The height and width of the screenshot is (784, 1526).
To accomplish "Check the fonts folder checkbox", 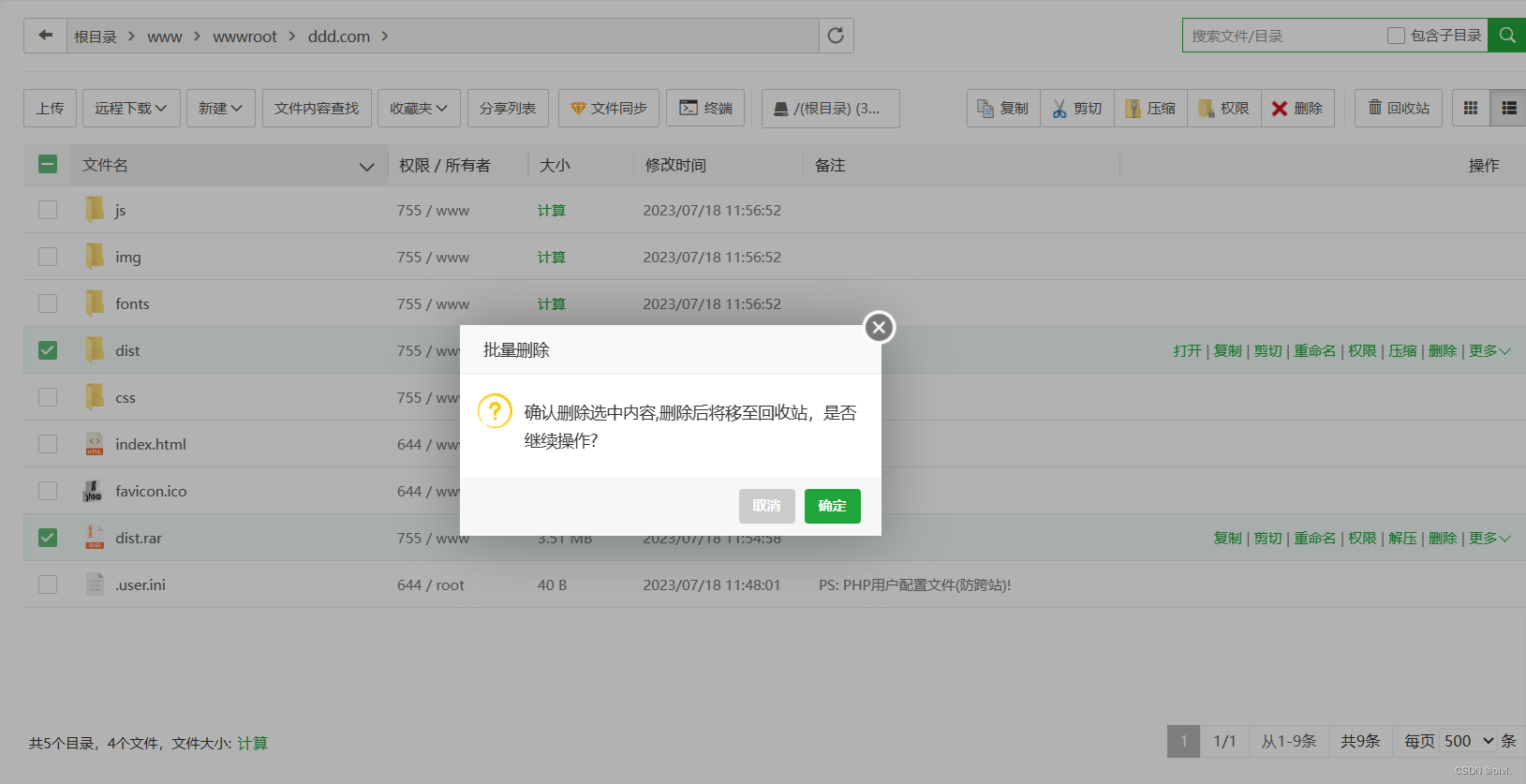I will [x=48, y=303].
